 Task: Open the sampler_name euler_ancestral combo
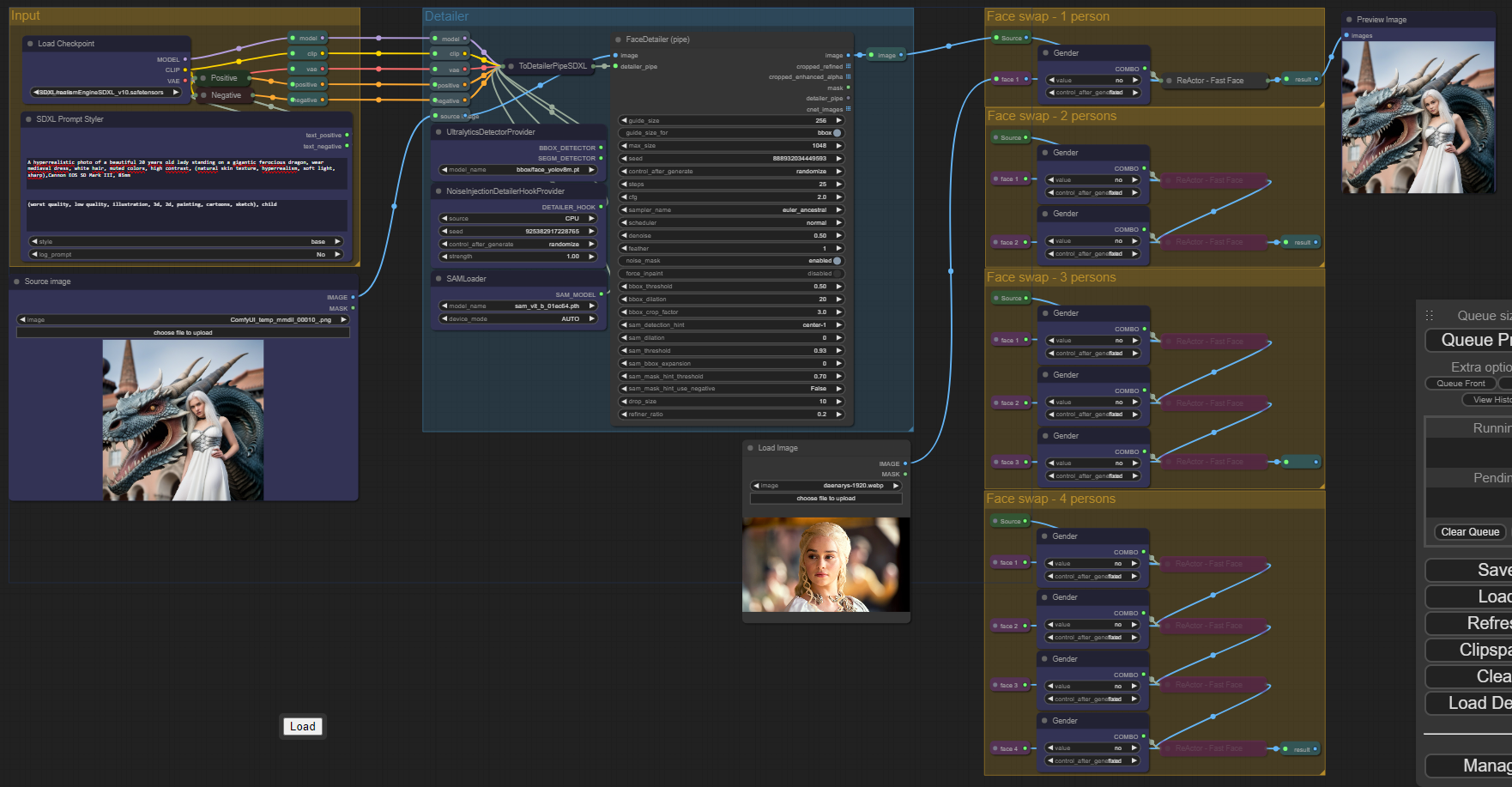731,209
